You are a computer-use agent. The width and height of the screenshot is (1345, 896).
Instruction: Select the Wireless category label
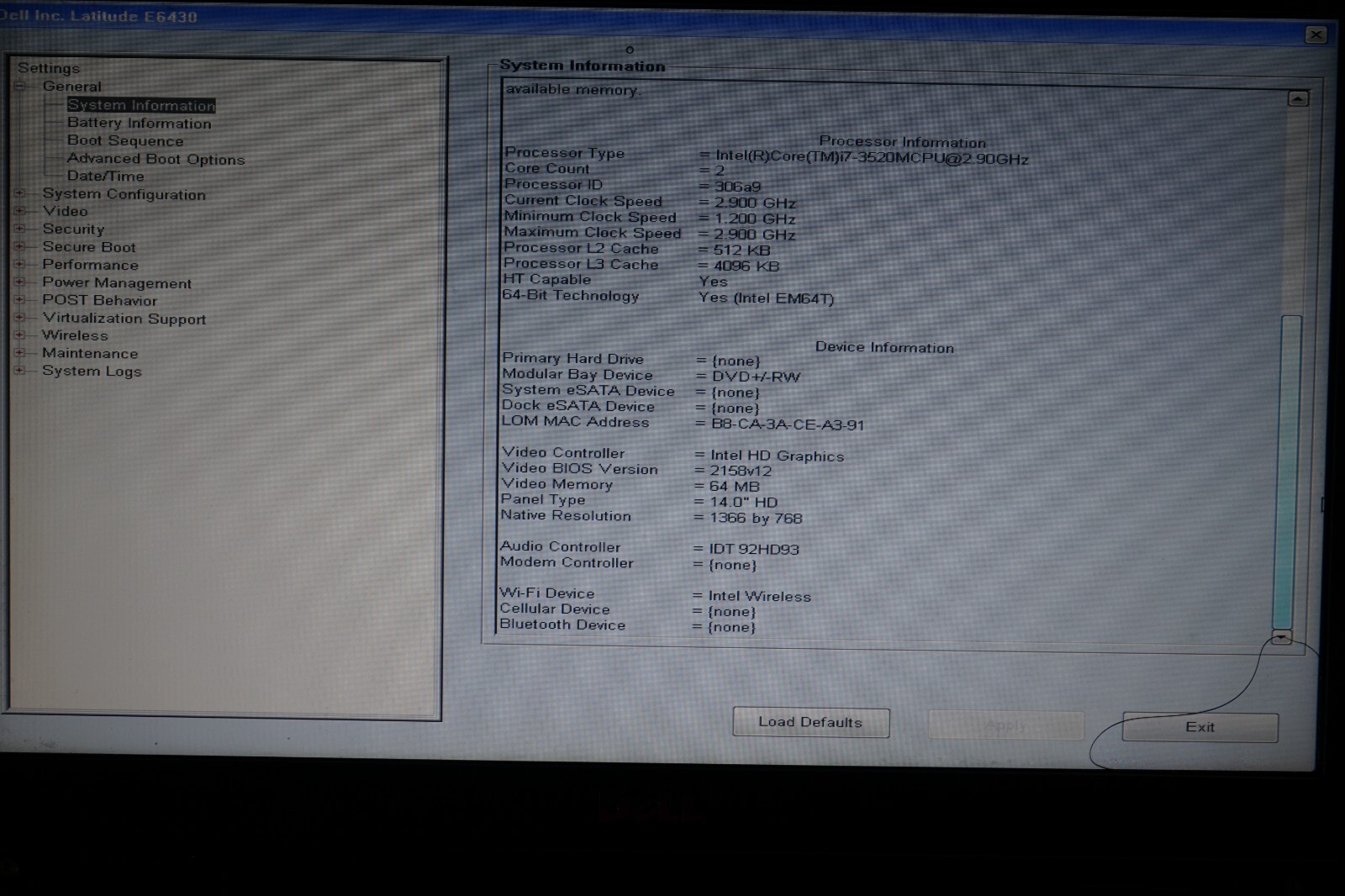[x=76, y=335]
